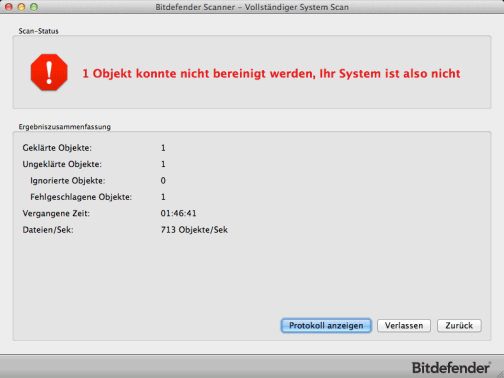Go back with the Zurück button
Image resolution: width=504 pixels, height=378 pixels.
click(459, 326)
